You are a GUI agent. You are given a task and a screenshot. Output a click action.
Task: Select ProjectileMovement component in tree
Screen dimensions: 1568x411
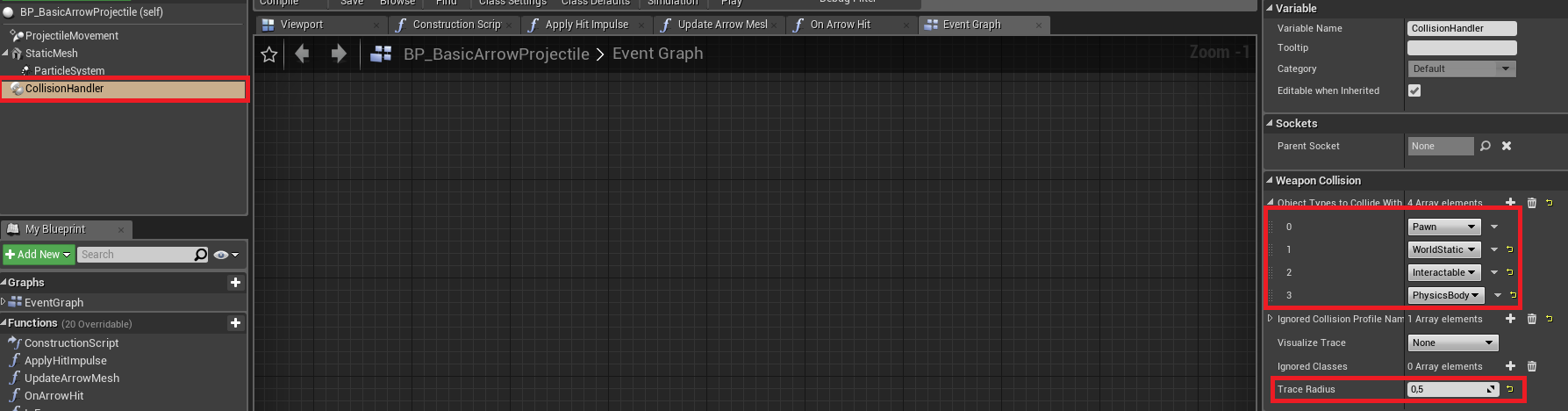(x=71, y=36)
